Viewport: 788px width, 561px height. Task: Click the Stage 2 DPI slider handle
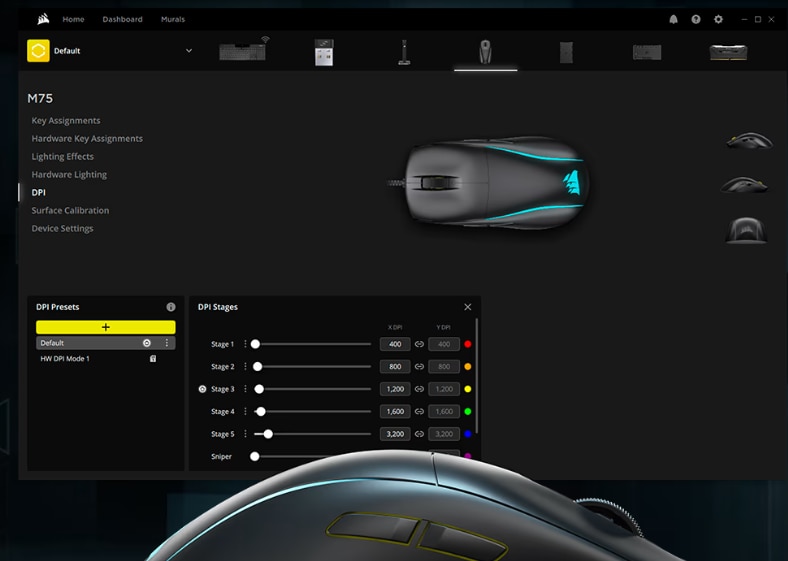point(257,366)
